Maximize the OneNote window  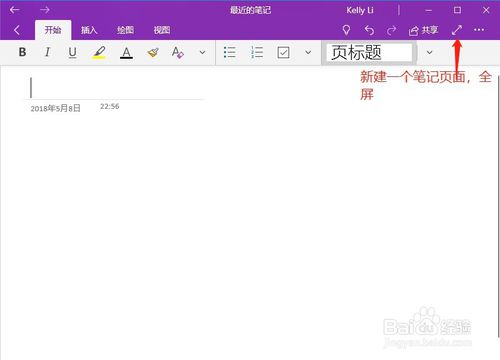coord(457,10)
